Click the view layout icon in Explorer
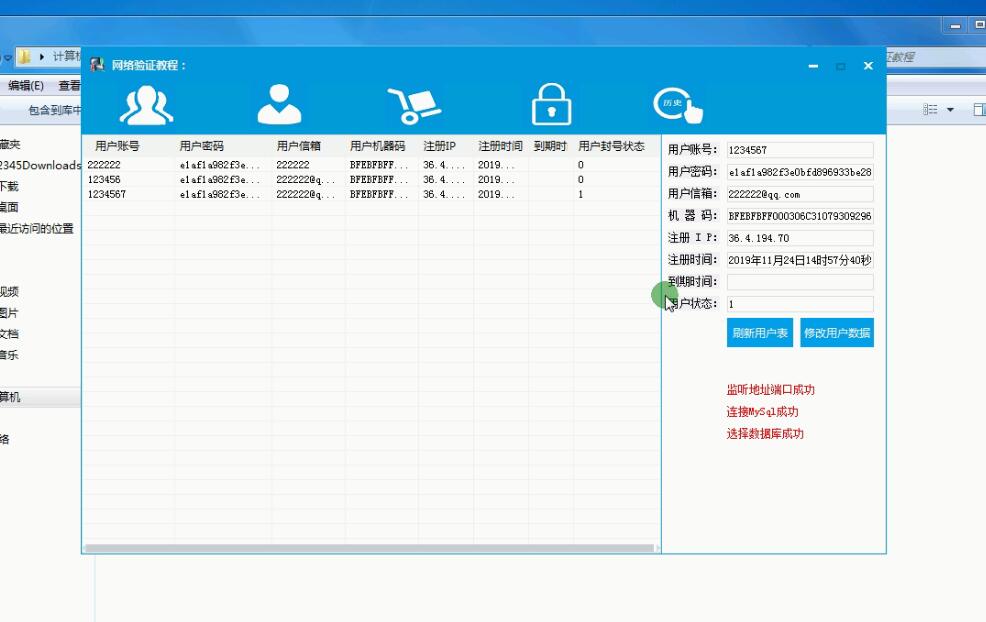 pos(930,110)
